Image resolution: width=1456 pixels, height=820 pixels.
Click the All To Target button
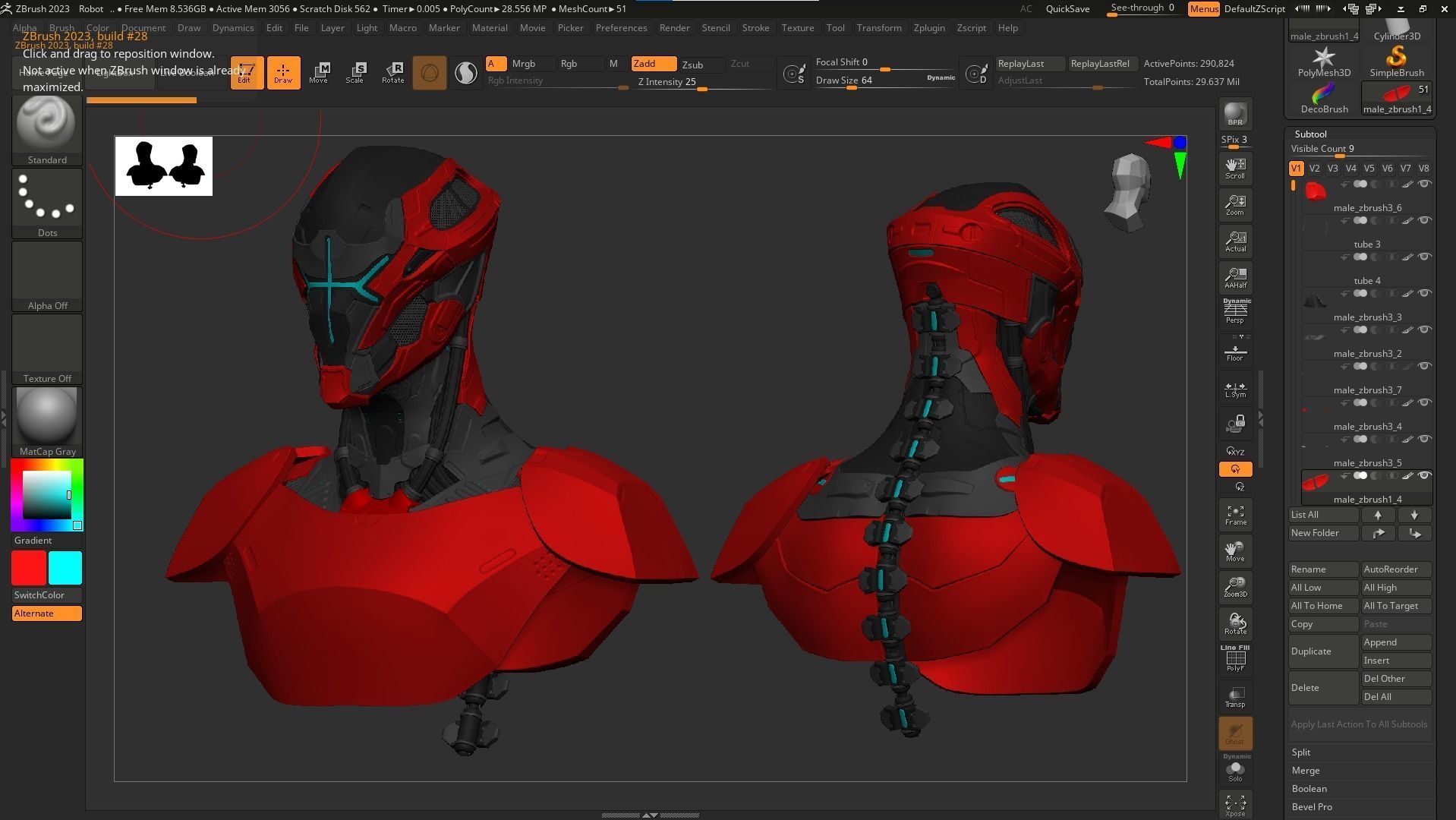coord(1393,605)
